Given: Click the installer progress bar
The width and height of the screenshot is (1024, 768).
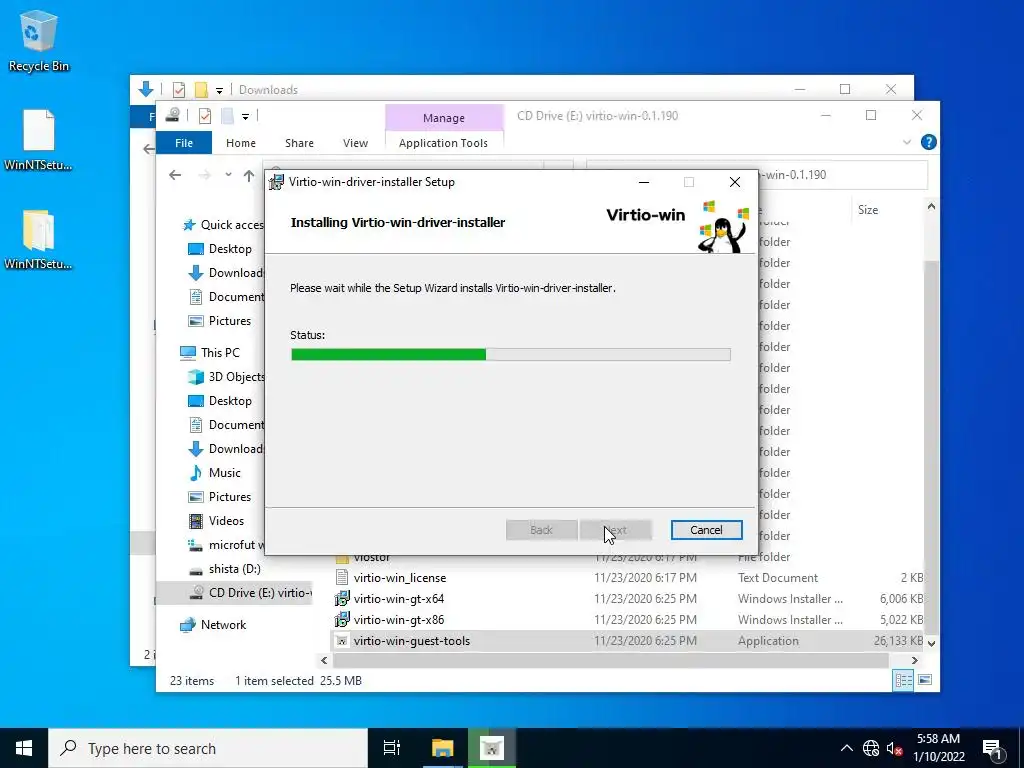Looking at the screenshot, I should [510, 354].
